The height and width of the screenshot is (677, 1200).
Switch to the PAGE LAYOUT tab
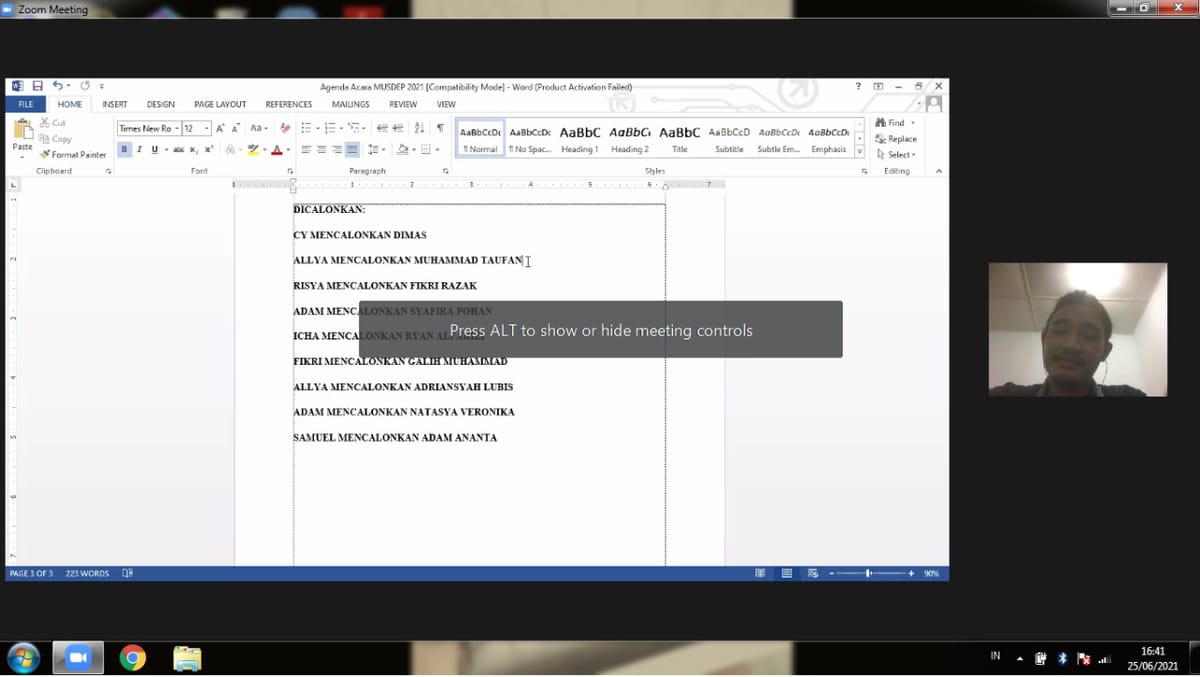click(x=220, y=104)
